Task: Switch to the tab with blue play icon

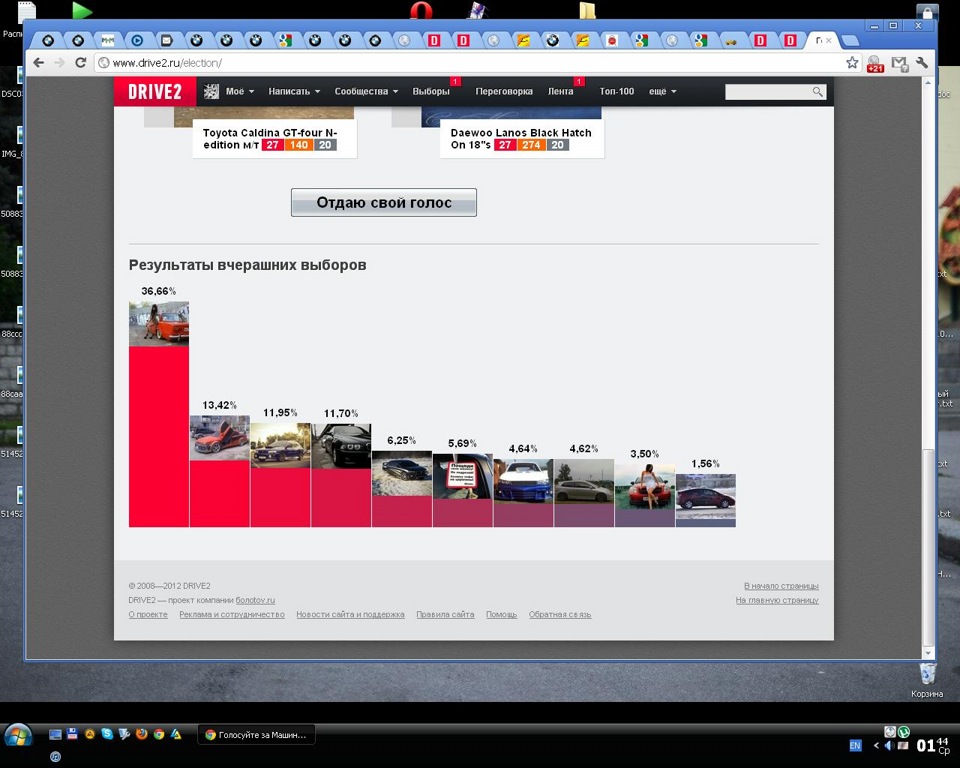Action: (137, 40)
